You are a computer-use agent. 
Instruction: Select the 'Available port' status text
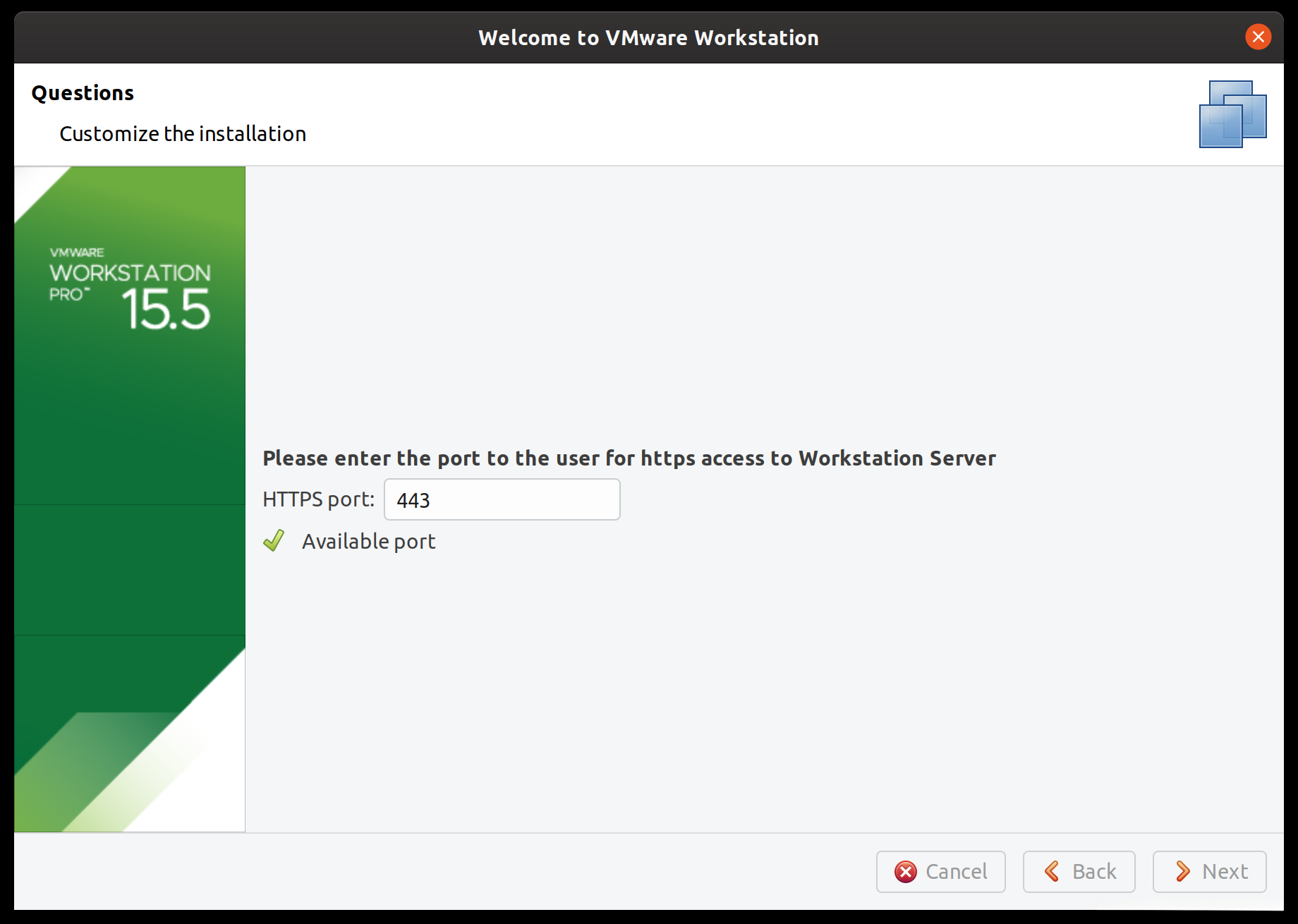click(368, 541)
